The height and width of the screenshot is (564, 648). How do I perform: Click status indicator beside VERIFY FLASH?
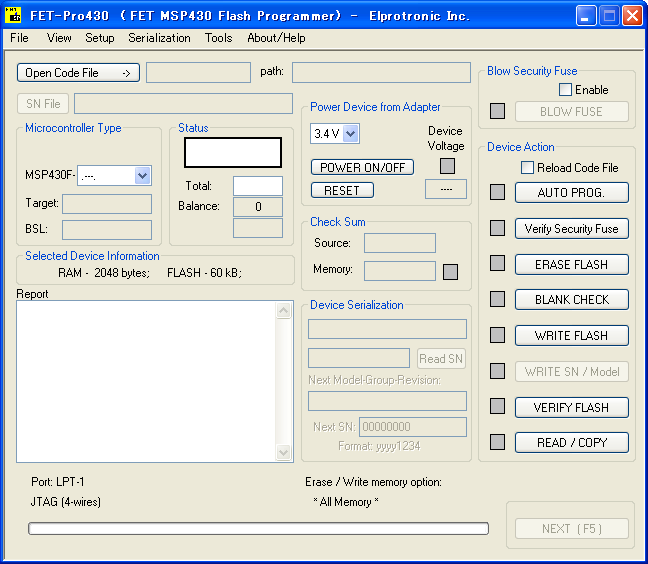[x=497, y=406]
